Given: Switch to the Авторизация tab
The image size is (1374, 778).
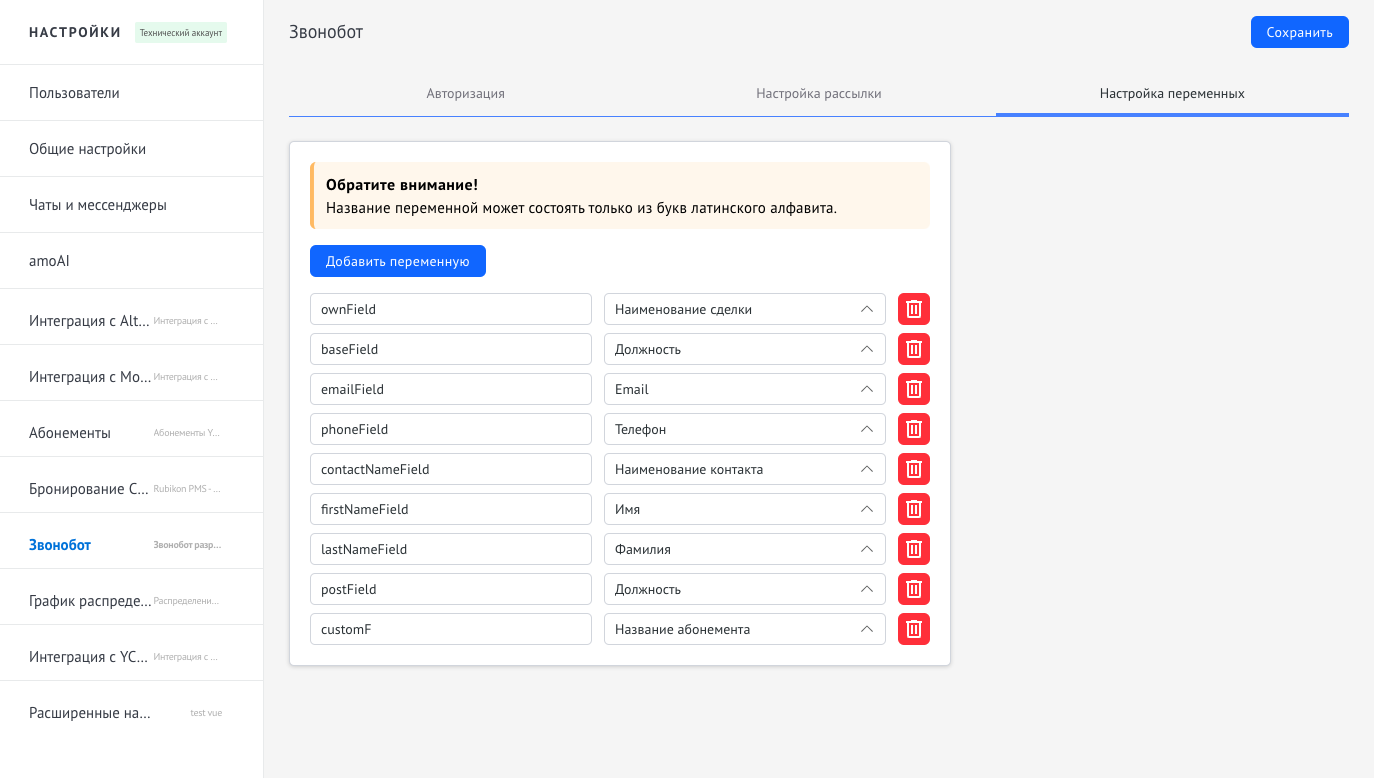Looking at the screenshot, I should [466, 93].
